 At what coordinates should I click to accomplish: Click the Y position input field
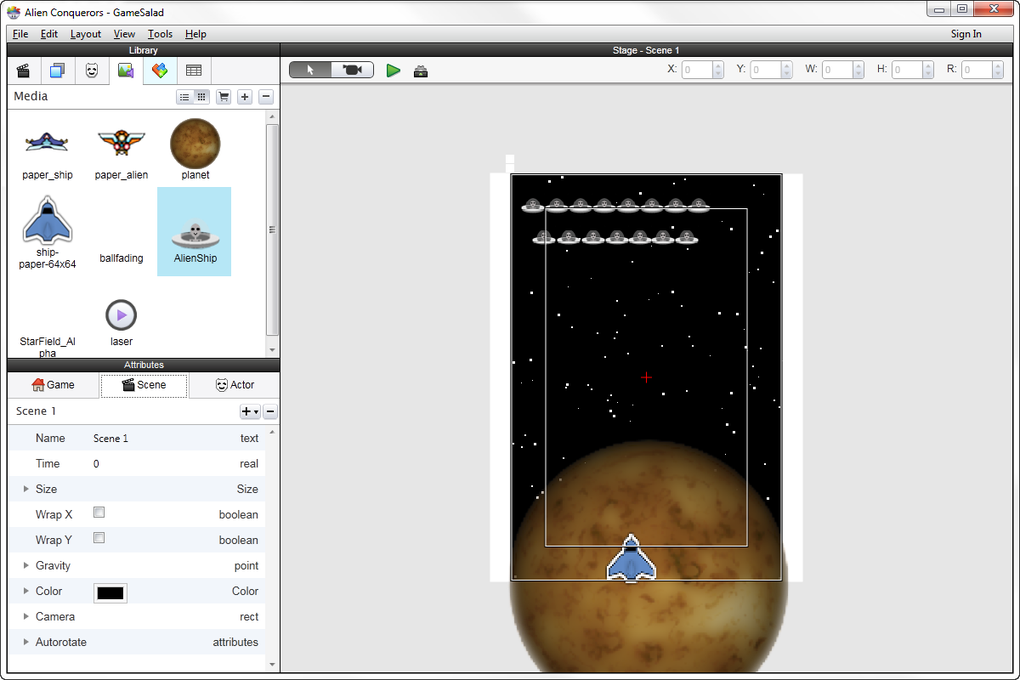point(766,70)
